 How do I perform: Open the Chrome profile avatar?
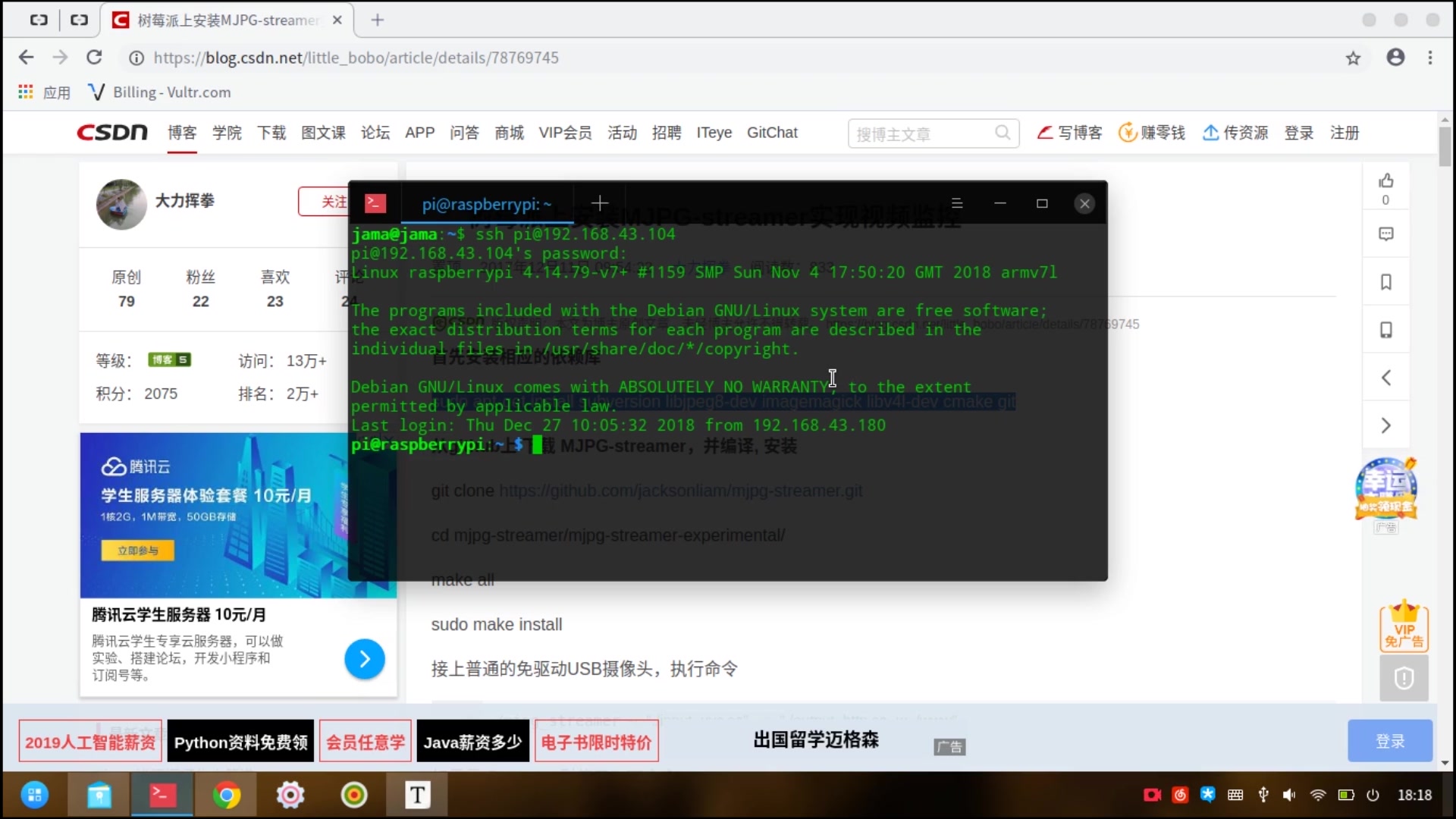1395,58
